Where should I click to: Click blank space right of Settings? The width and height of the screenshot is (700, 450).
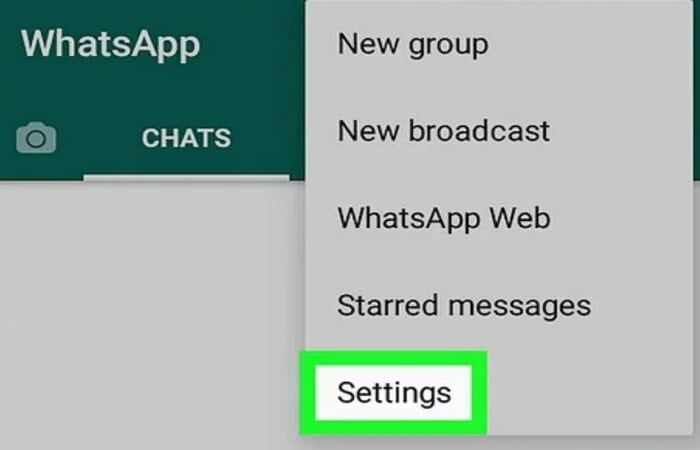point(589,393)
